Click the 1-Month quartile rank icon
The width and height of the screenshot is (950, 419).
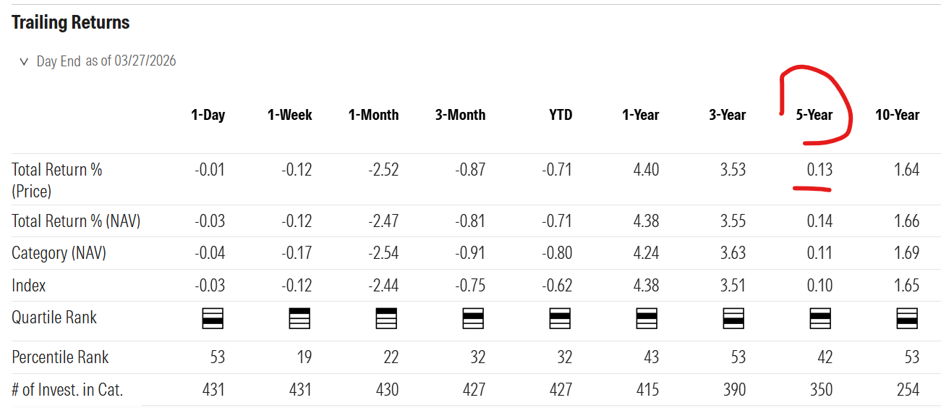coord(386,319)
